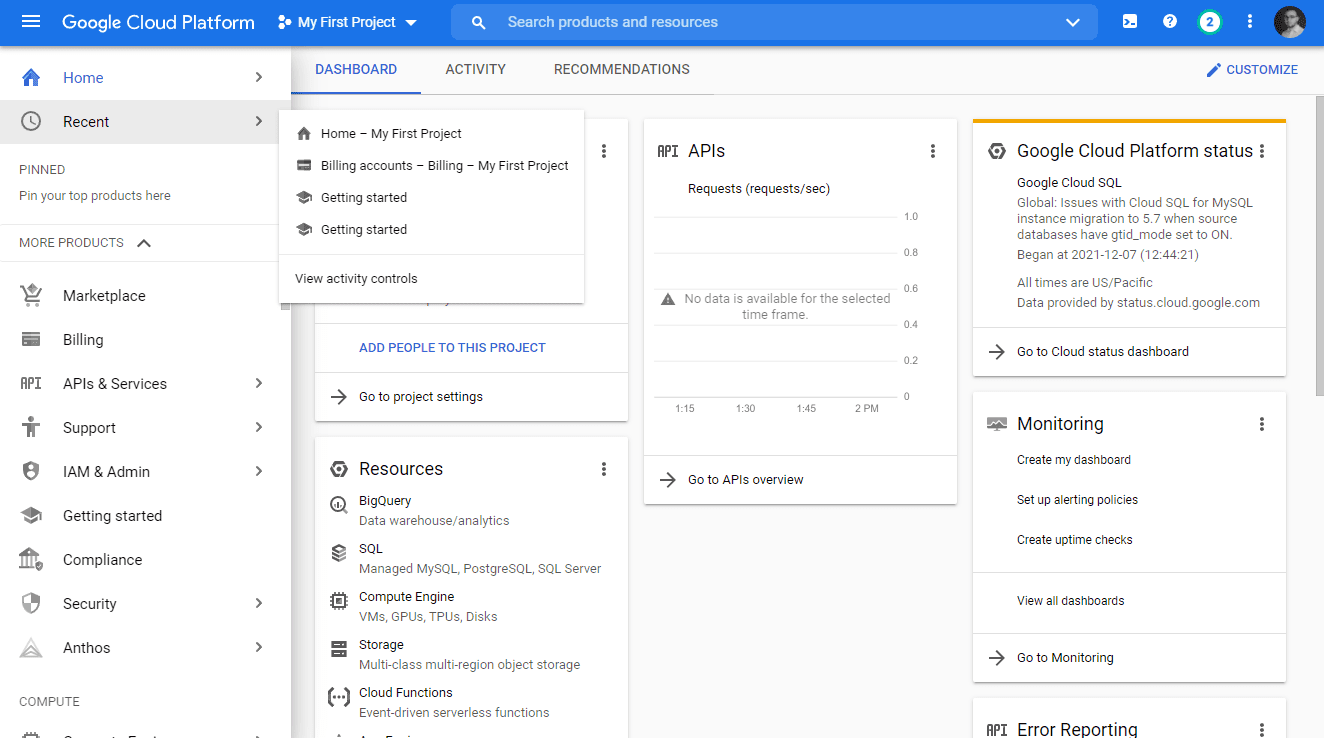1324x738 pixels.
Task: Click the Billing card icon in sidebar
Action: pos(31,339)
